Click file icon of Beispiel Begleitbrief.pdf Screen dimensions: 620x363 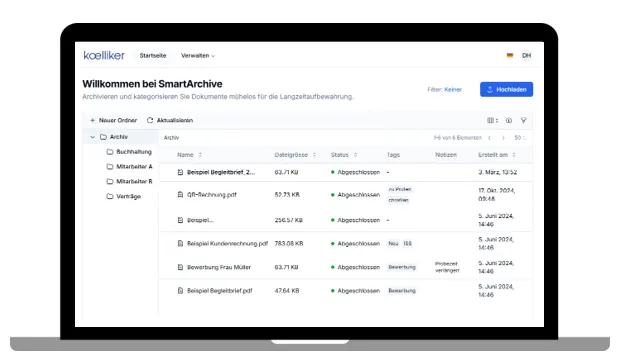tap(180, 291)
